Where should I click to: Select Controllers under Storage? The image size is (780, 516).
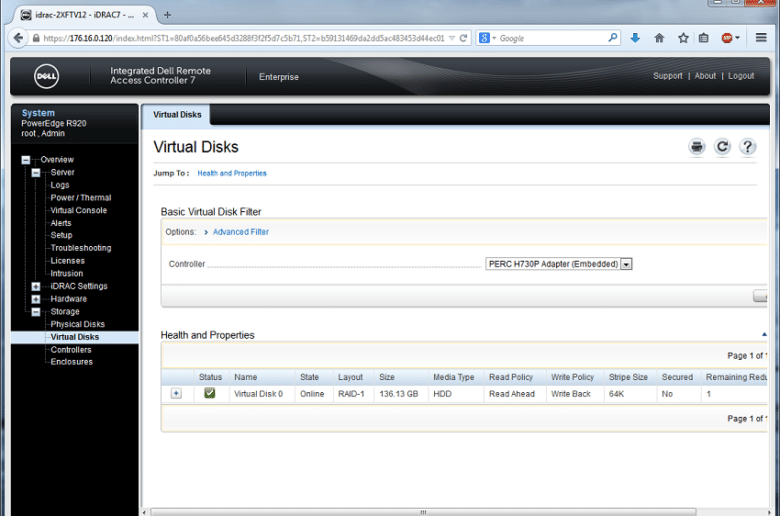coord(71,350)
